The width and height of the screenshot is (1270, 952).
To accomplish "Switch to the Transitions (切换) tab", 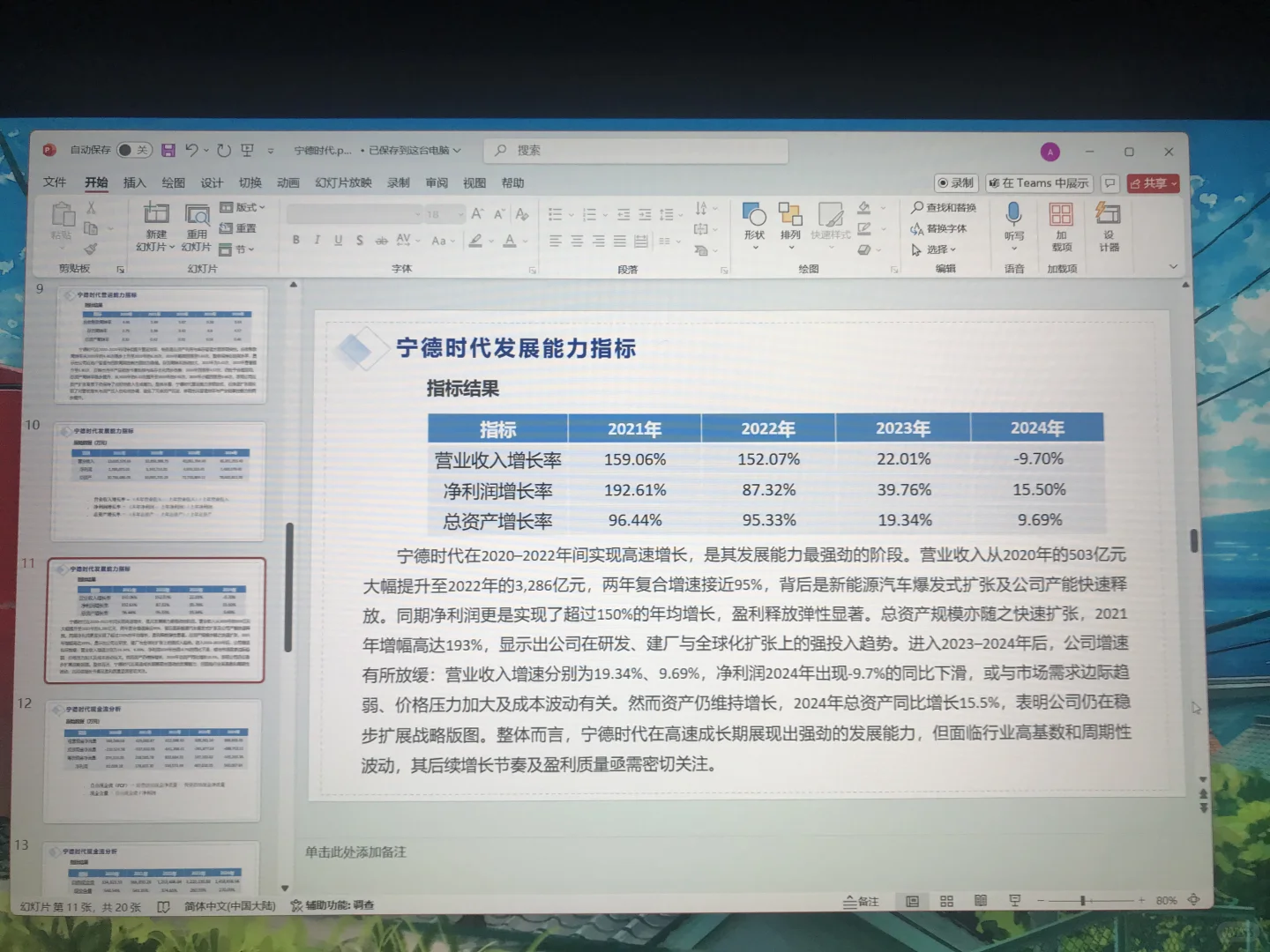I will coord(250,182).
